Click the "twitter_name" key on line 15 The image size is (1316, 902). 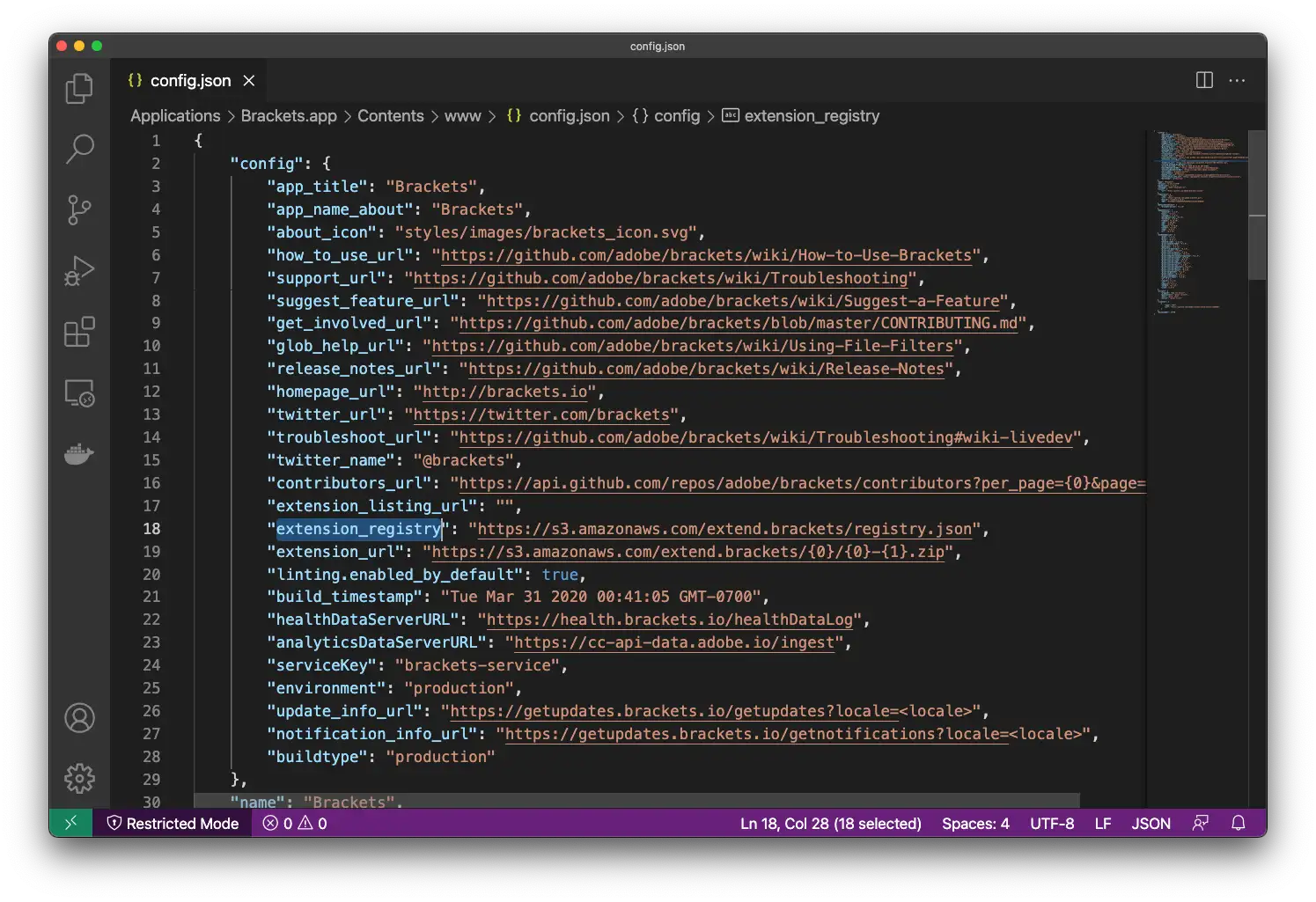(331, 460)
